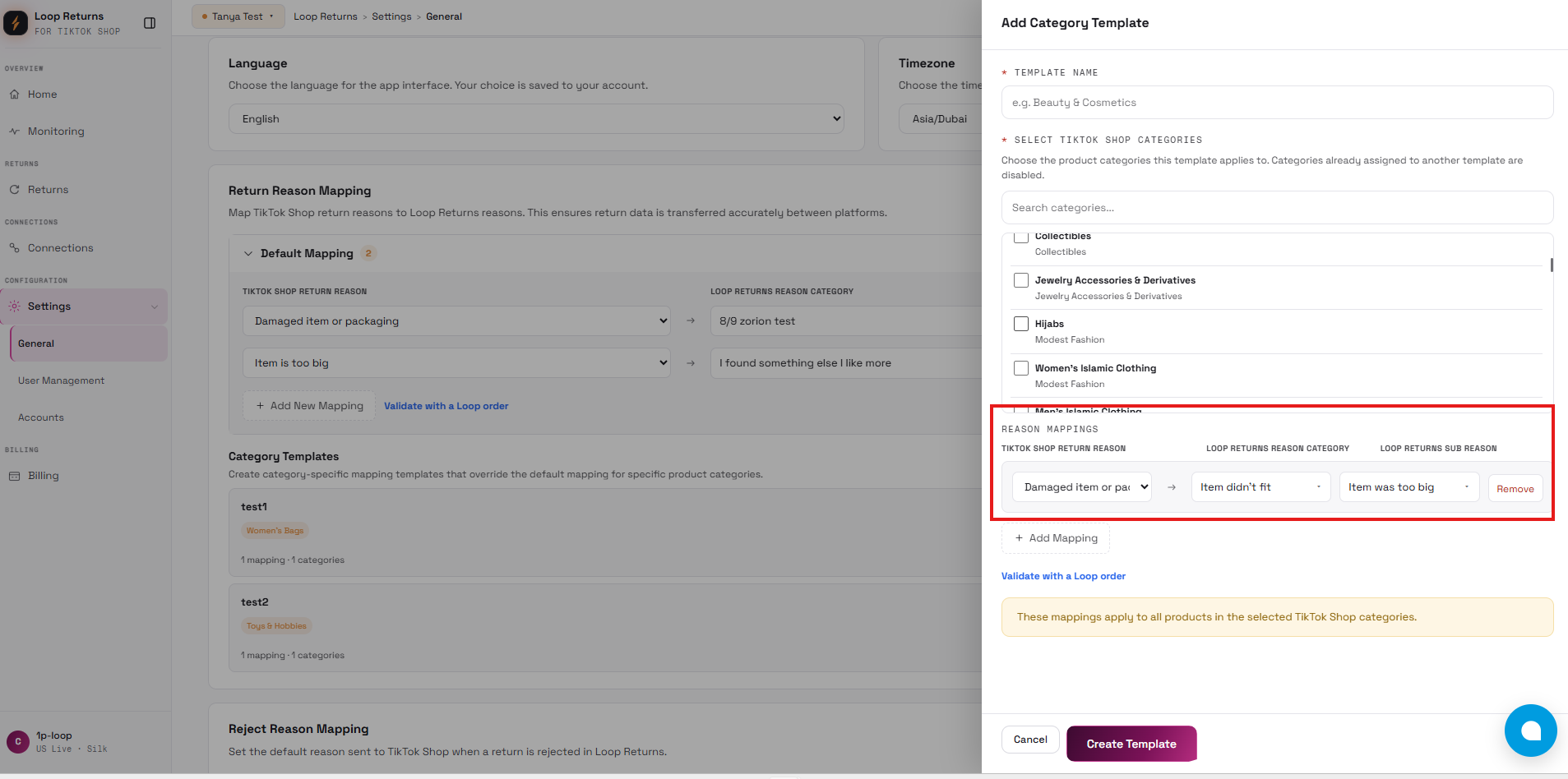
Task: Click Validate with a Loop order link in the Add Category Template panel
Action: 1063,576
